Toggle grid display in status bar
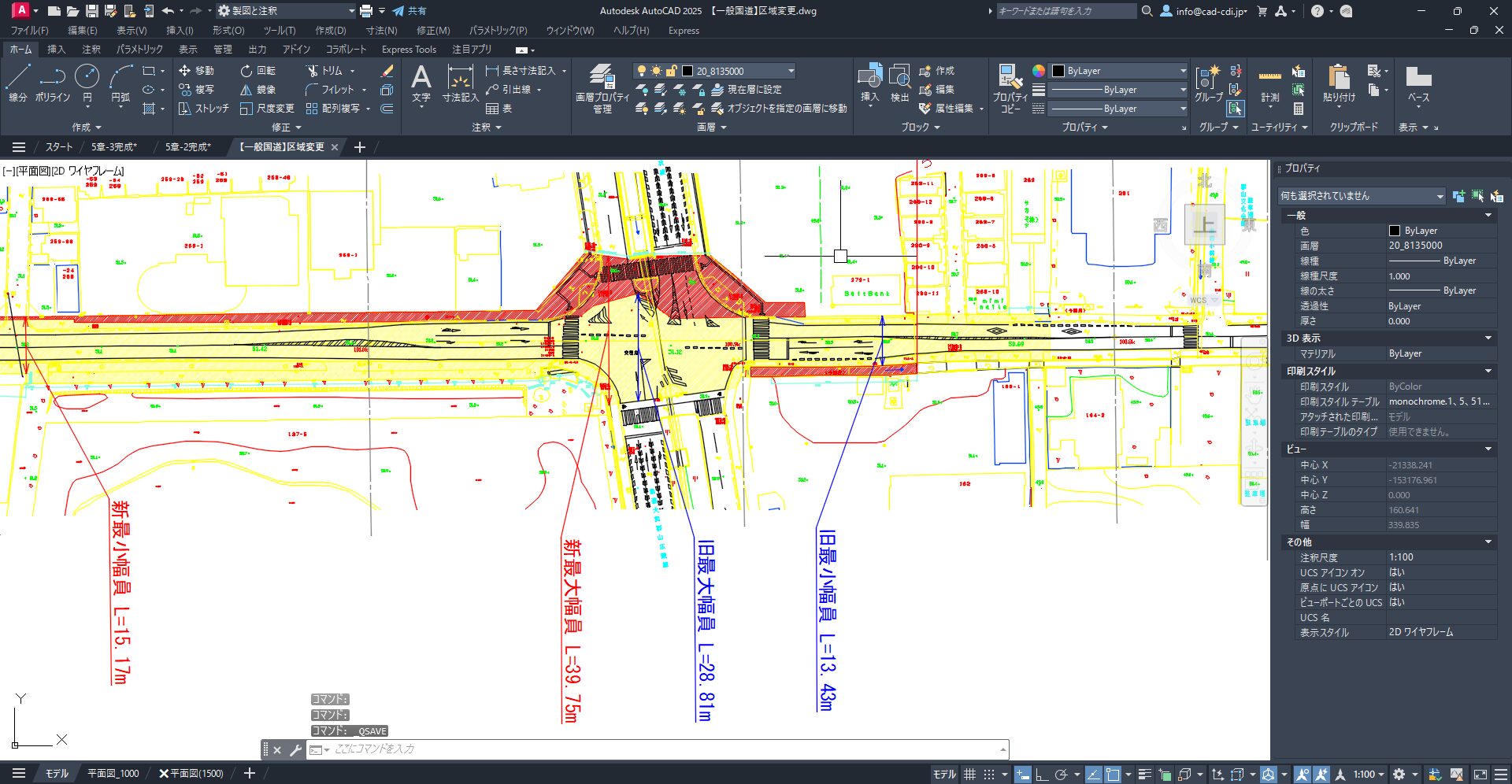1512x784 pixels. 970,775
